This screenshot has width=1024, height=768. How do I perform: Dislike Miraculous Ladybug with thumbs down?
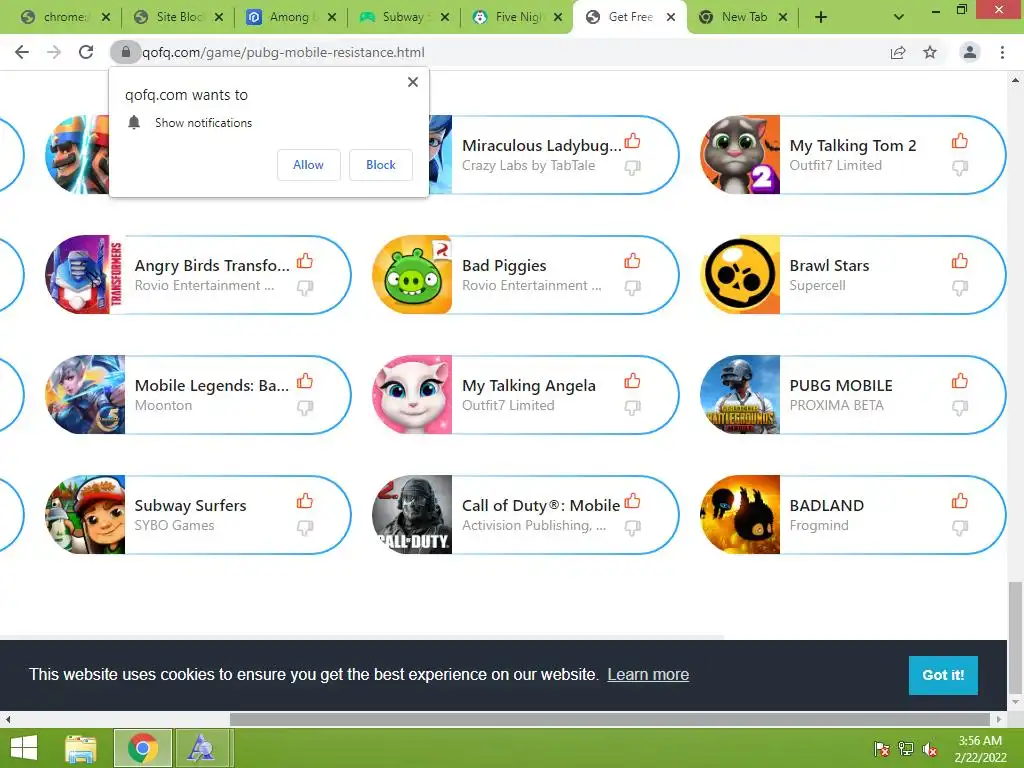click(632, 168)
